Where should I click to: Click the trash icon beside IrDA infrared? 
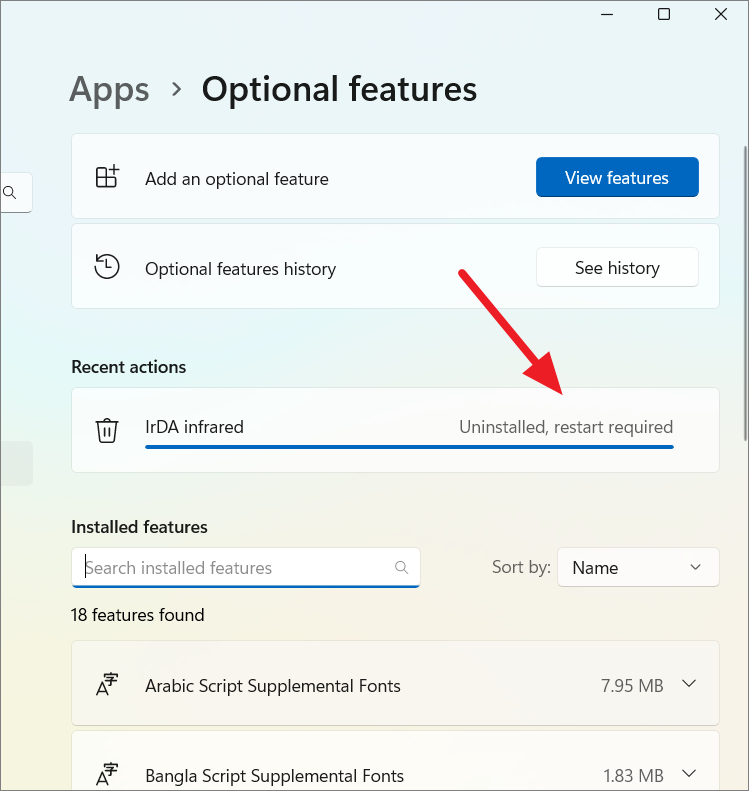tap(107, 430)
